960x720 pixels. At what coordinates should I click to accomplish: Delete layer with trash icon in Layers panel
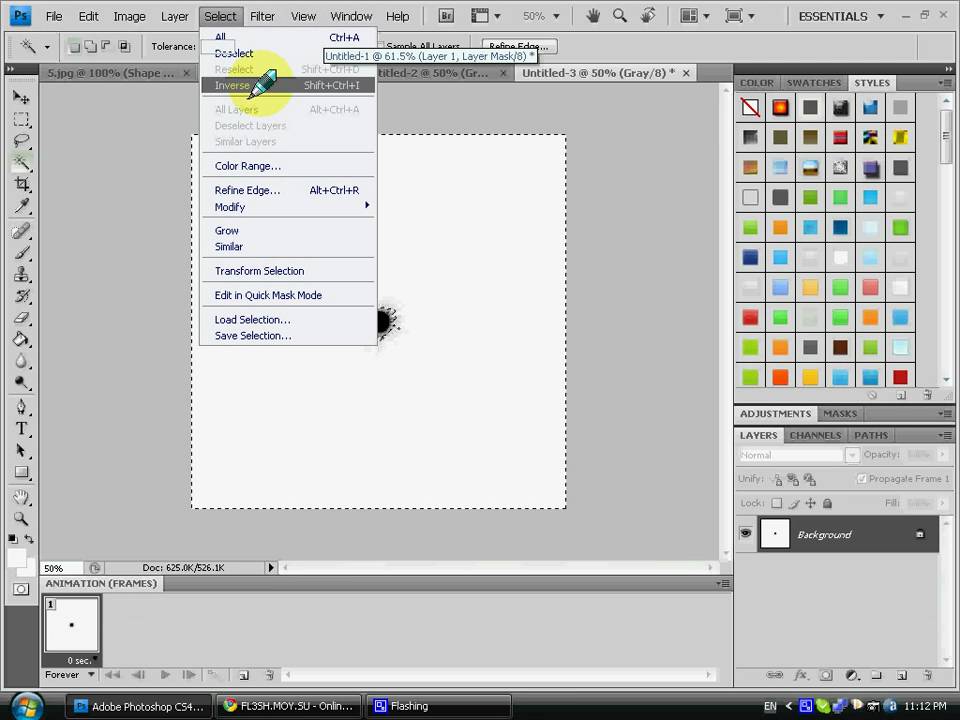point(928,675)
